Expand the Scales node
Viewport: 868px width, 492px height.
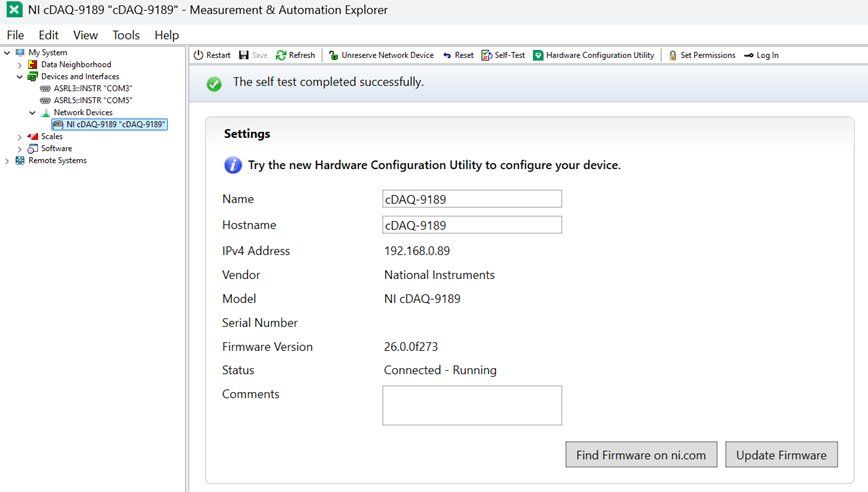coord(20,137)
